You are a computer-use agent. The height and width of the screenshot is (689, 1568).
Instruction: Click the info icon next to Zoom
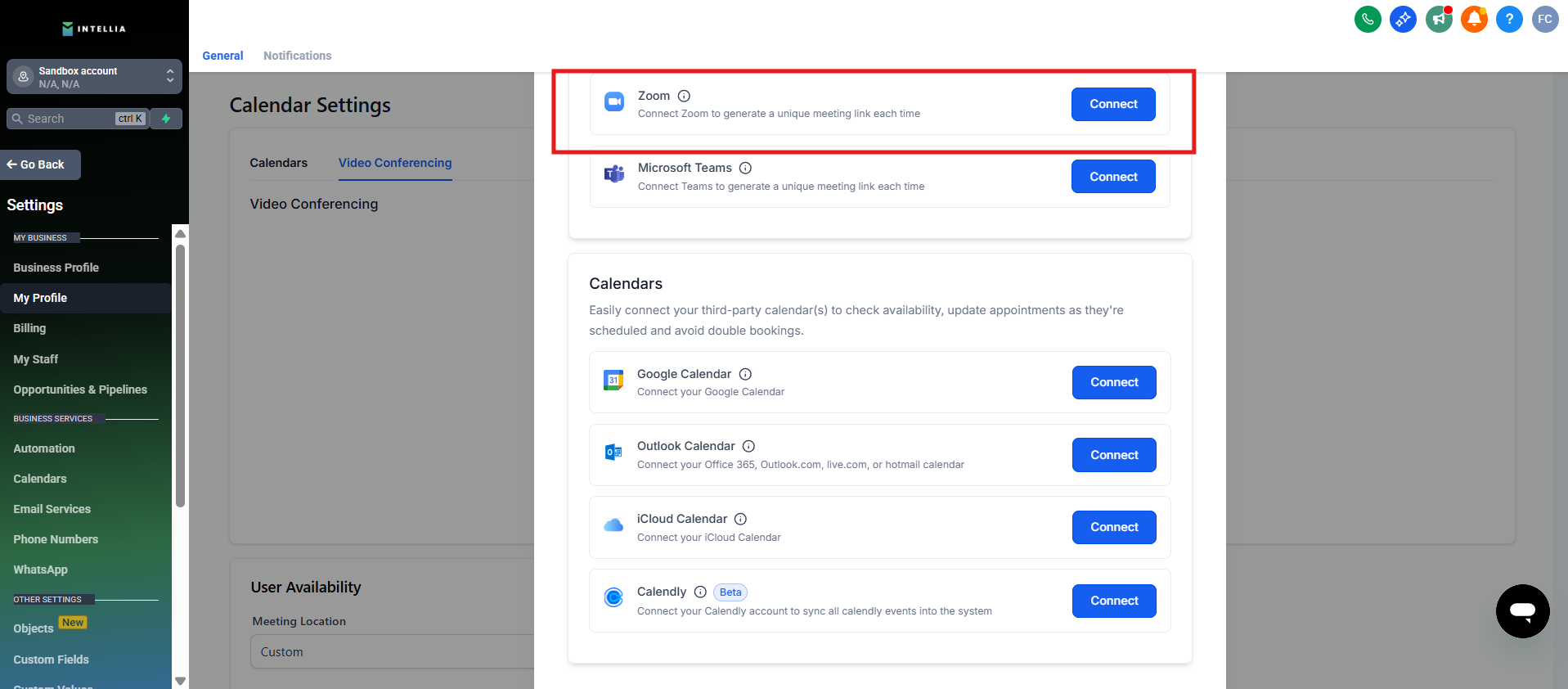click(684, 96)
